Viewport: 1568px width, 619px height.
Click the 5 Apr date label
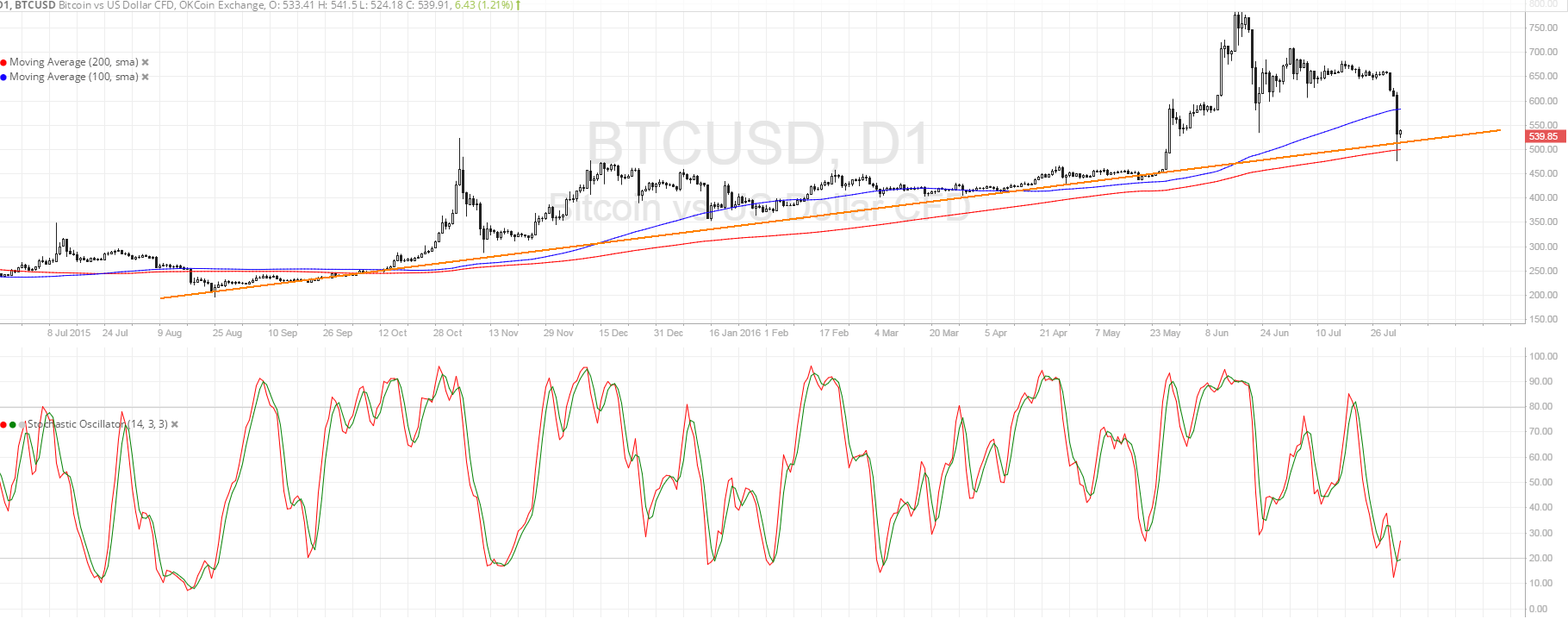(x=996, y=333)
